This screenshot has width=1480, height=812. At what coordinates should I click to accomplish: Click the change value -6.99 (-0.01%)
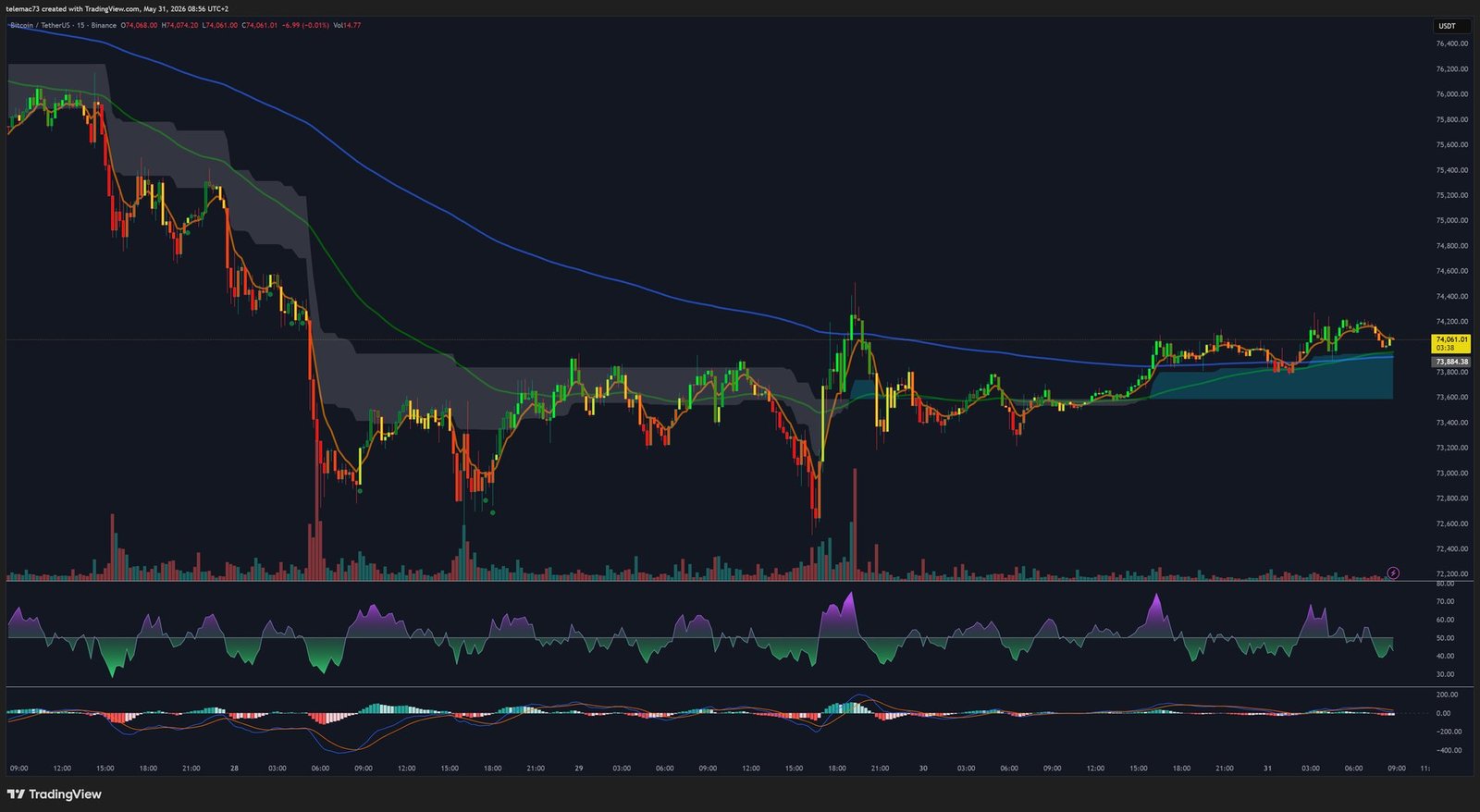tap(305, 25)
